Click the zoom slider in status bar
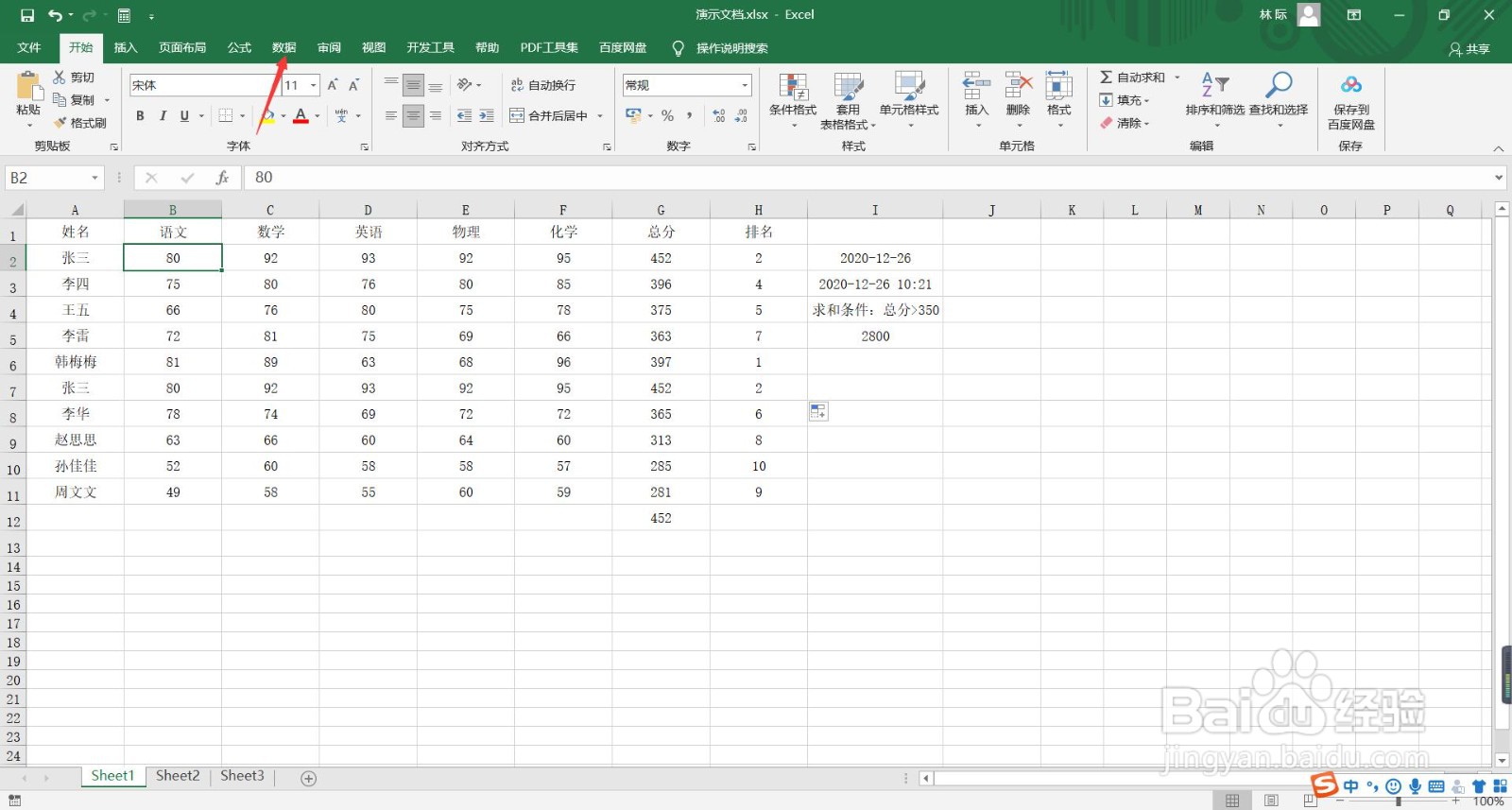This screenshot has width=1512, height=810. 1399,801
